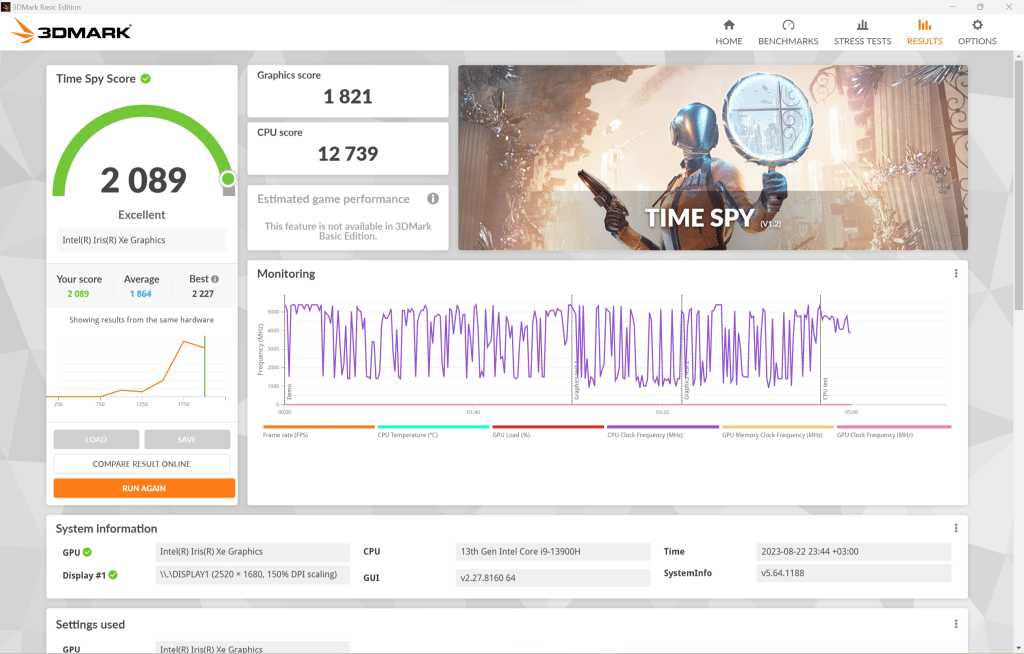The image size is (1024, 654).
Task: Click the Results bars icon
Action: tap(925, 25)
